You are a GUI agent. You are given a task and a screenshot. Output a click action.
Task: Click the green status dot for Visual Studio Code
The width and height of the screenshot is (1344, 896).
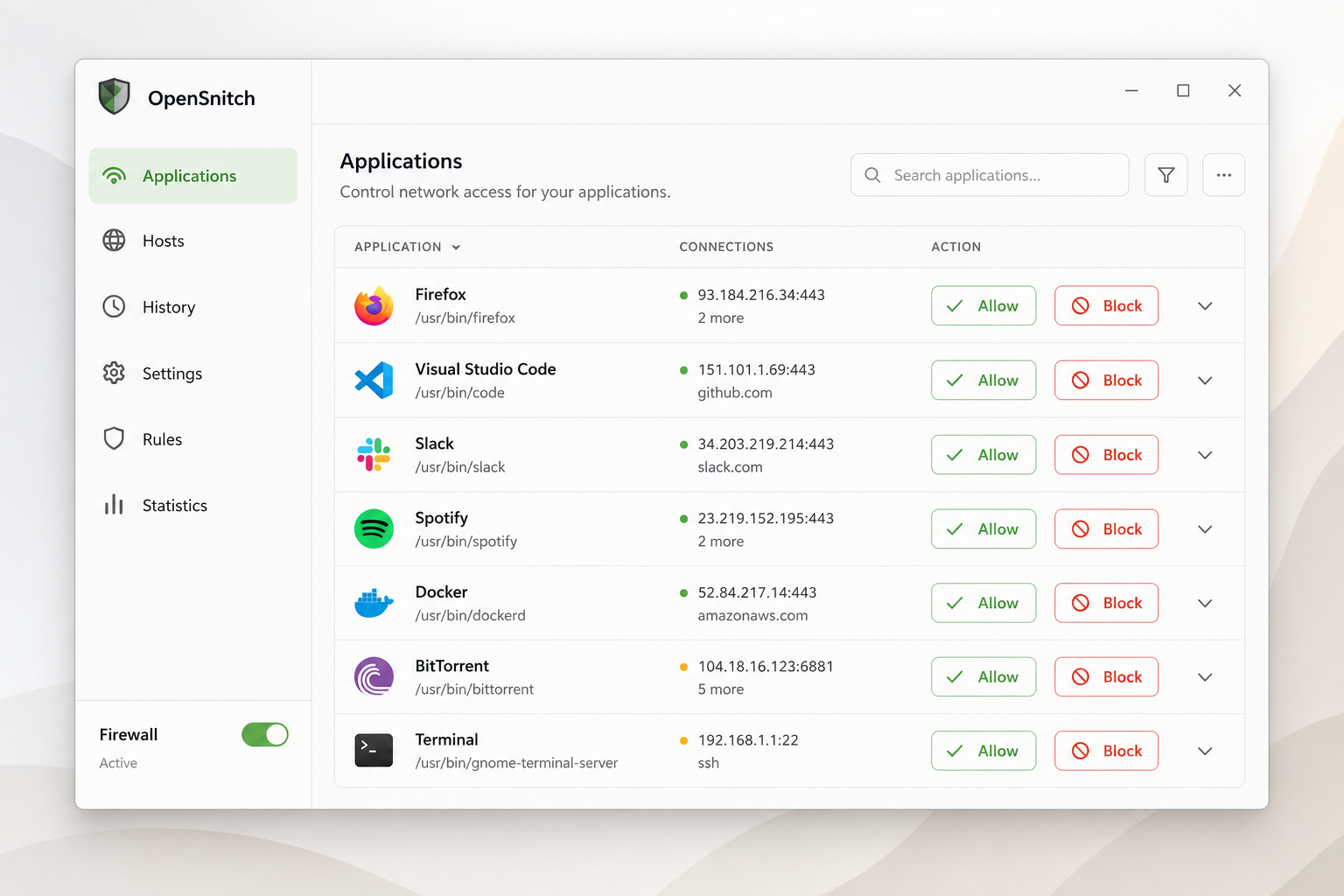click(683, 370)
